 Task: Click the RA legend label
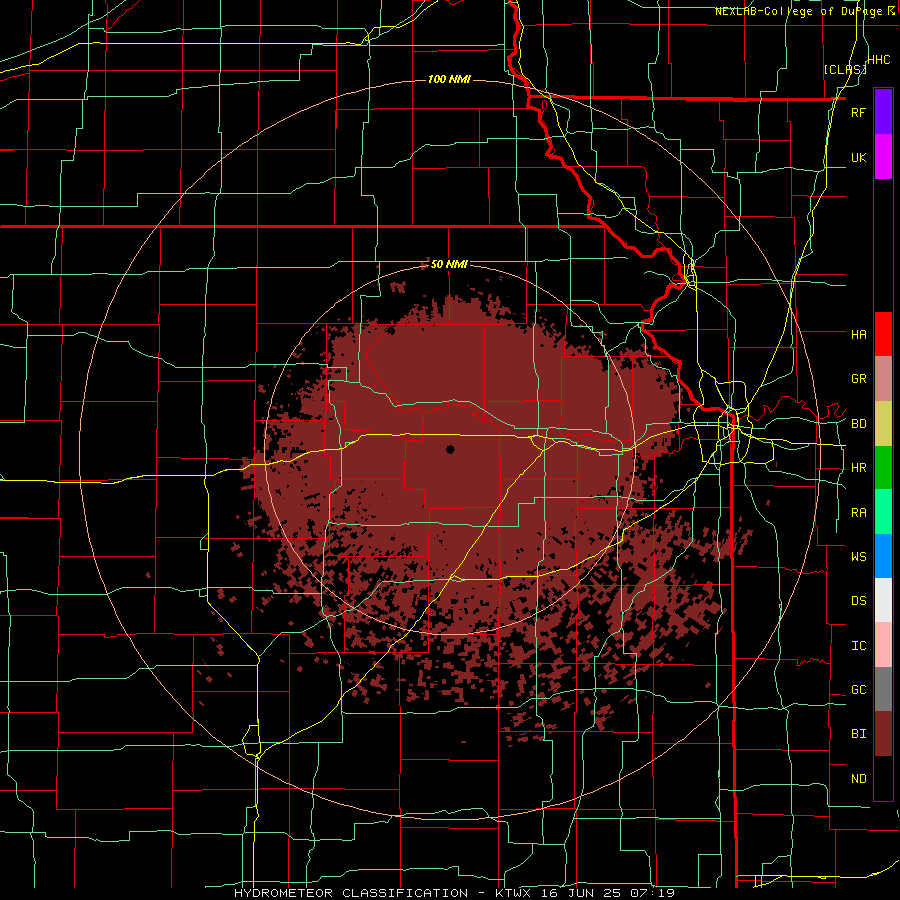[x=858, y=513]
